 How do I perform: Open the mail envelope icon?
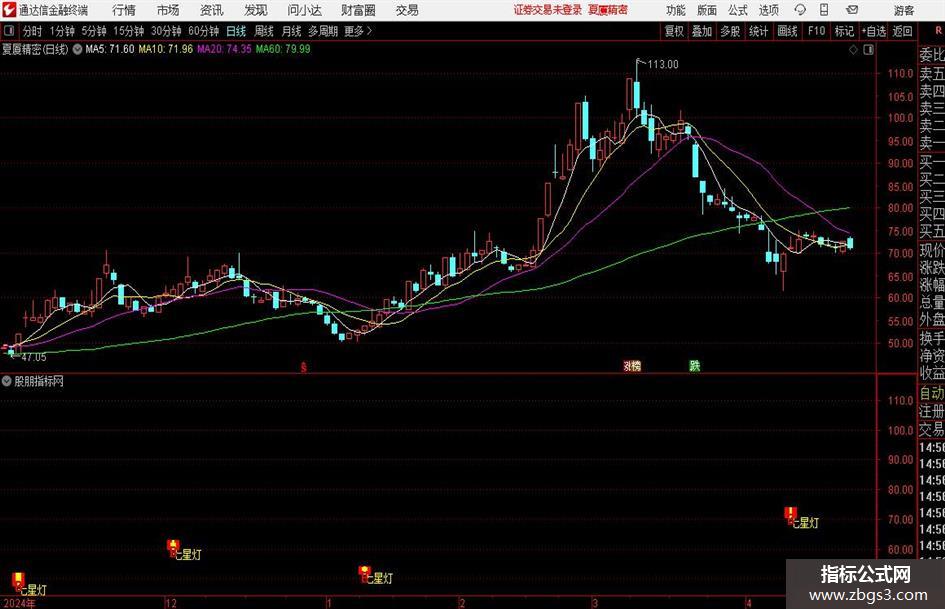[x=852, y=10]
